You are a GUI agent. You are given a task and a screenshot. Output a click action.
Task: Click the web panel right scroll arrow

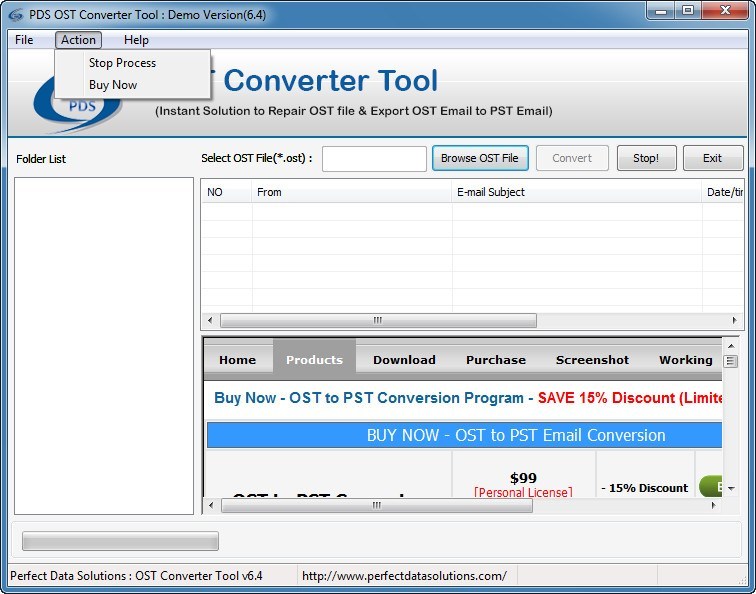[714, 505]
